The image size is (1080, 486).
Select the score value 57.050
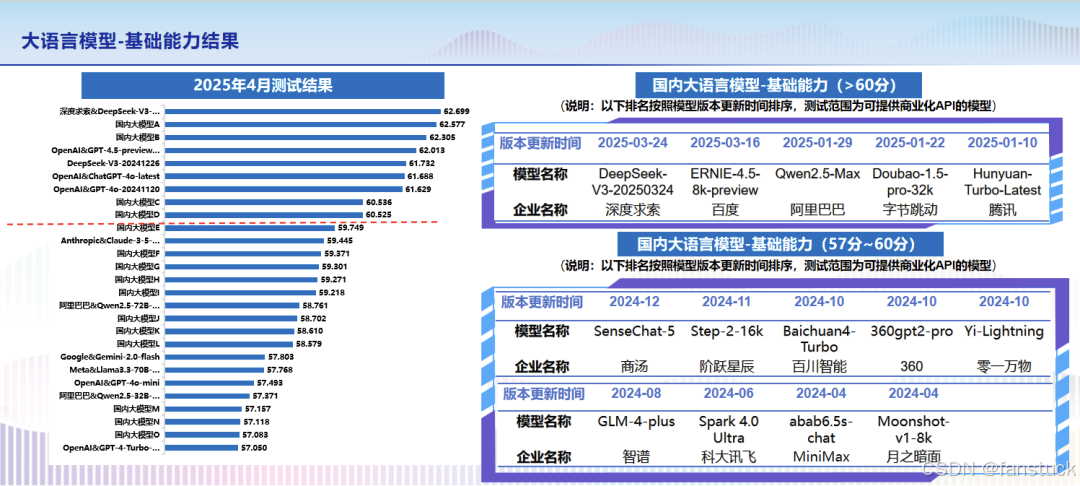point(253,448)
